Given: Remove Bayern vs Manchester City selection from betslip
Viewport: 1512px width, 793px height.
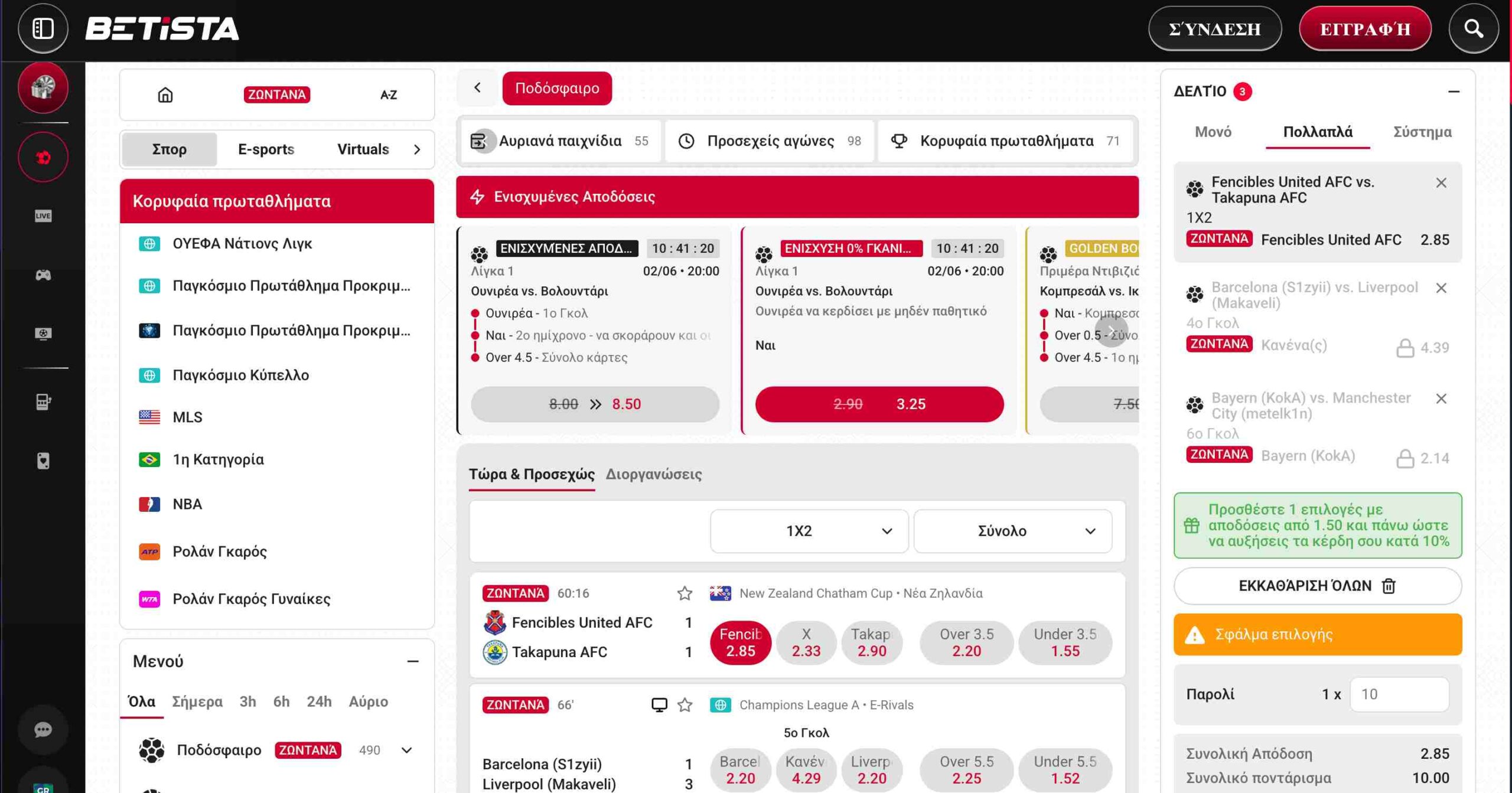Looking at the screenshot, I should click(1441, 399).
